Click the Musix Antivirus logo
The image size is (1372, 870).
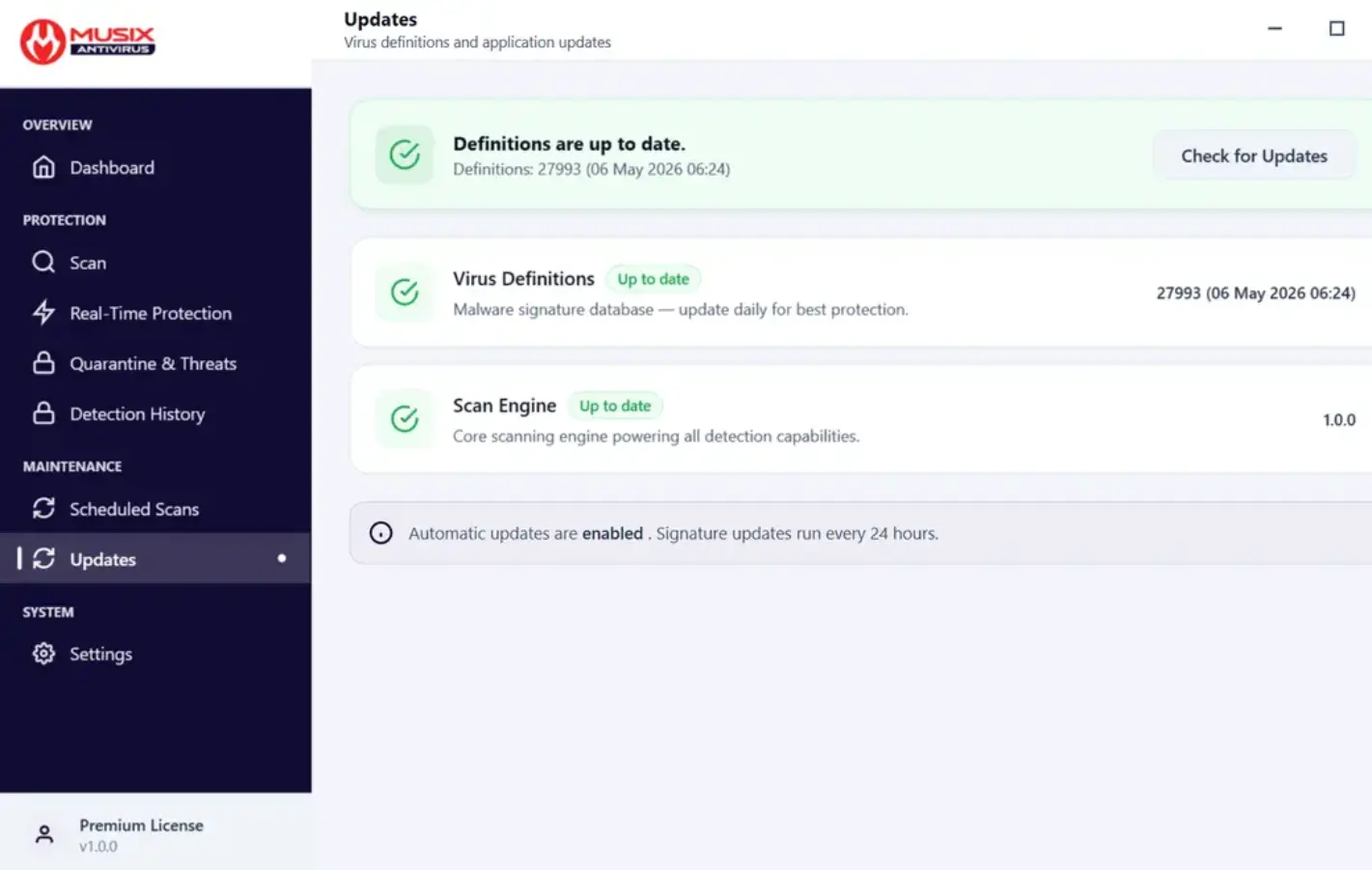tap(87, 42)
